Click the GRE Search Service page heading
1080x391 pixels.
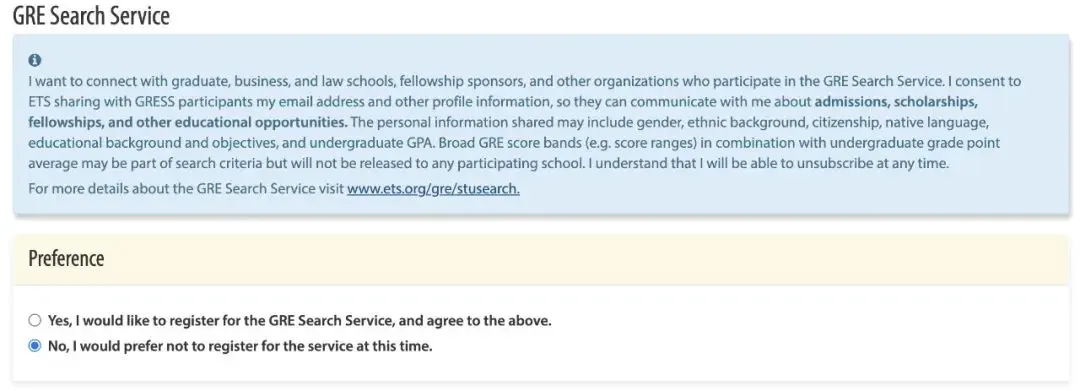pyautogui.click(x=92, y=16)
